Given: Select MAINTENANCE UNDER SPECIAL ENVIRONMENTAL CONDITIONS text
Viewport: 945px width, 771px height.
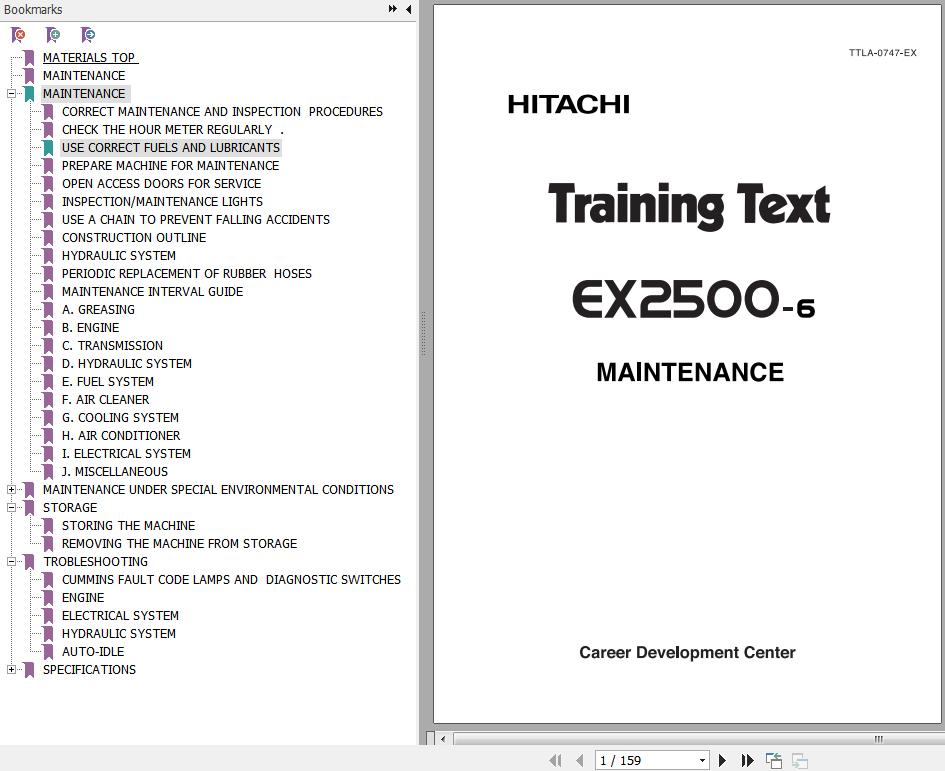Looking at the screenshot, I should tap(218, 489).
